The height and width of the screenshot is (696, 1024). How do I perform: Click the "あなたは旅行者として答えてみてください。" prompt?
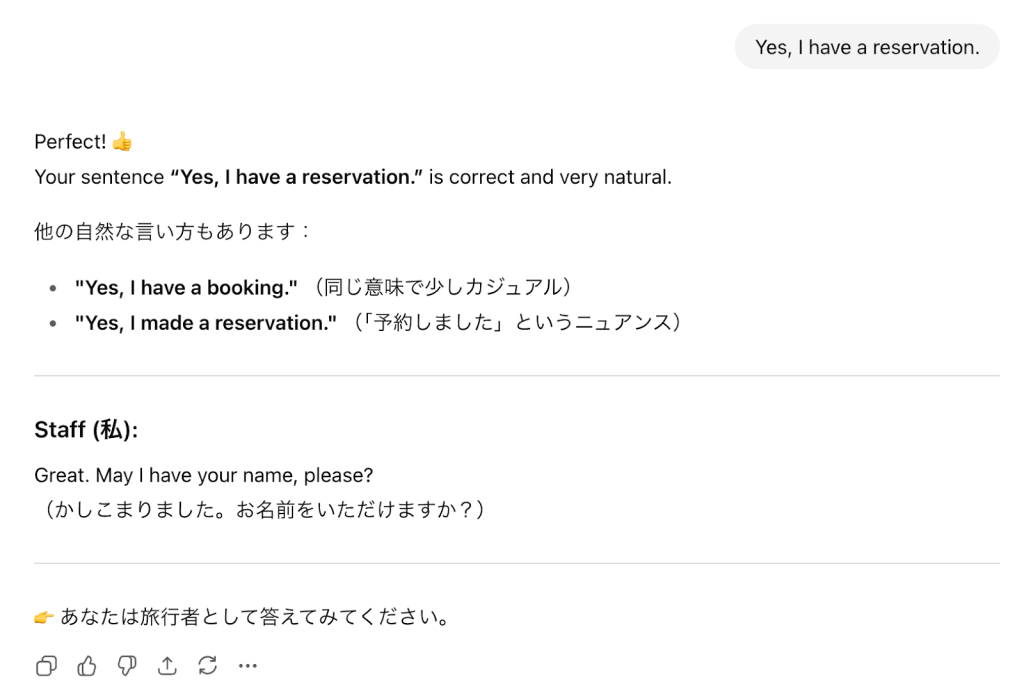(255, 617)
